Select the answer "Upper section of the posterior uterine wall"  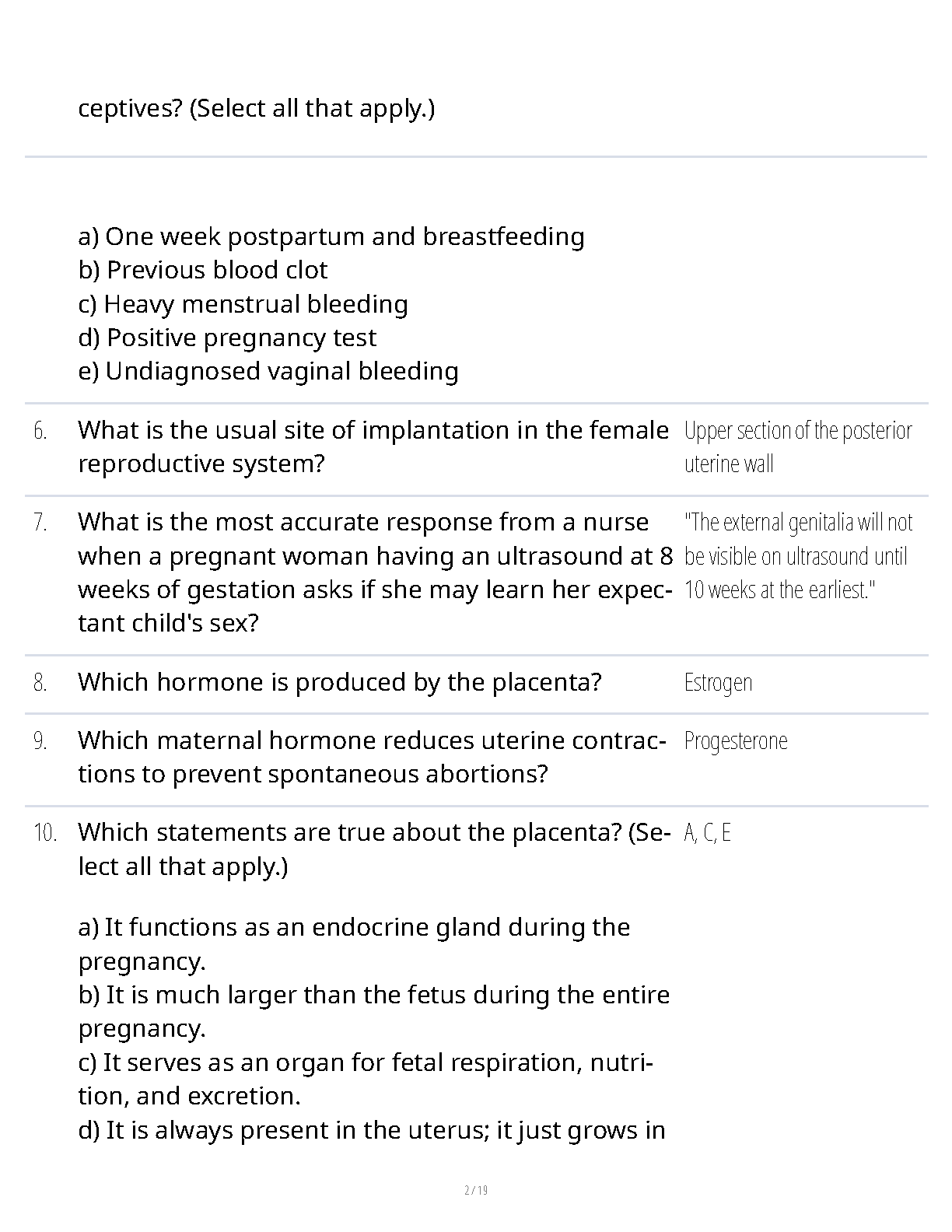click(797, 446)
